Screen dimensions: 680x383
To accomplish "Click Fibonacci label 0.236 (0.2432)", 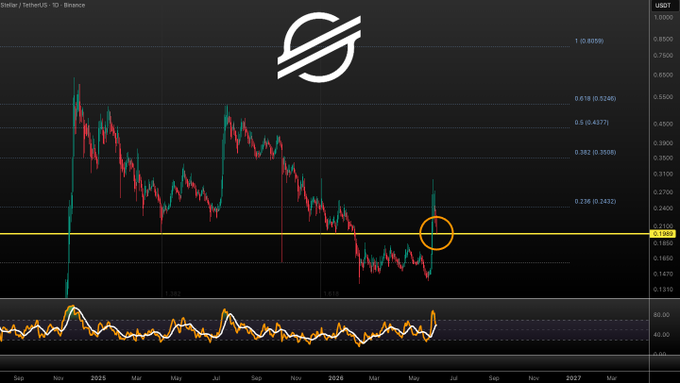I will 595,201.
